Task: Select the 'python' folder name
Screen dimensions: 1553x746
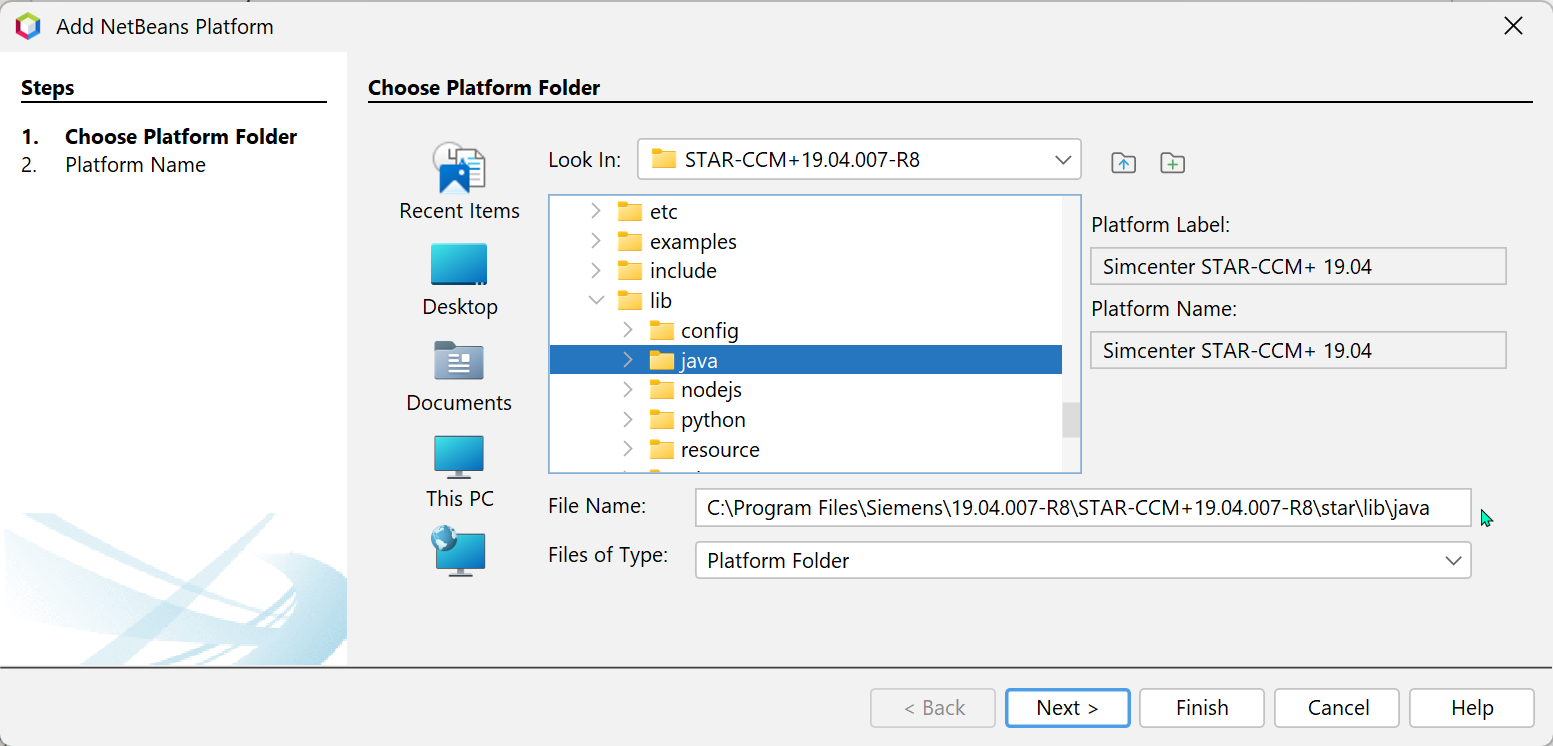Action: [x=713, y=420]
